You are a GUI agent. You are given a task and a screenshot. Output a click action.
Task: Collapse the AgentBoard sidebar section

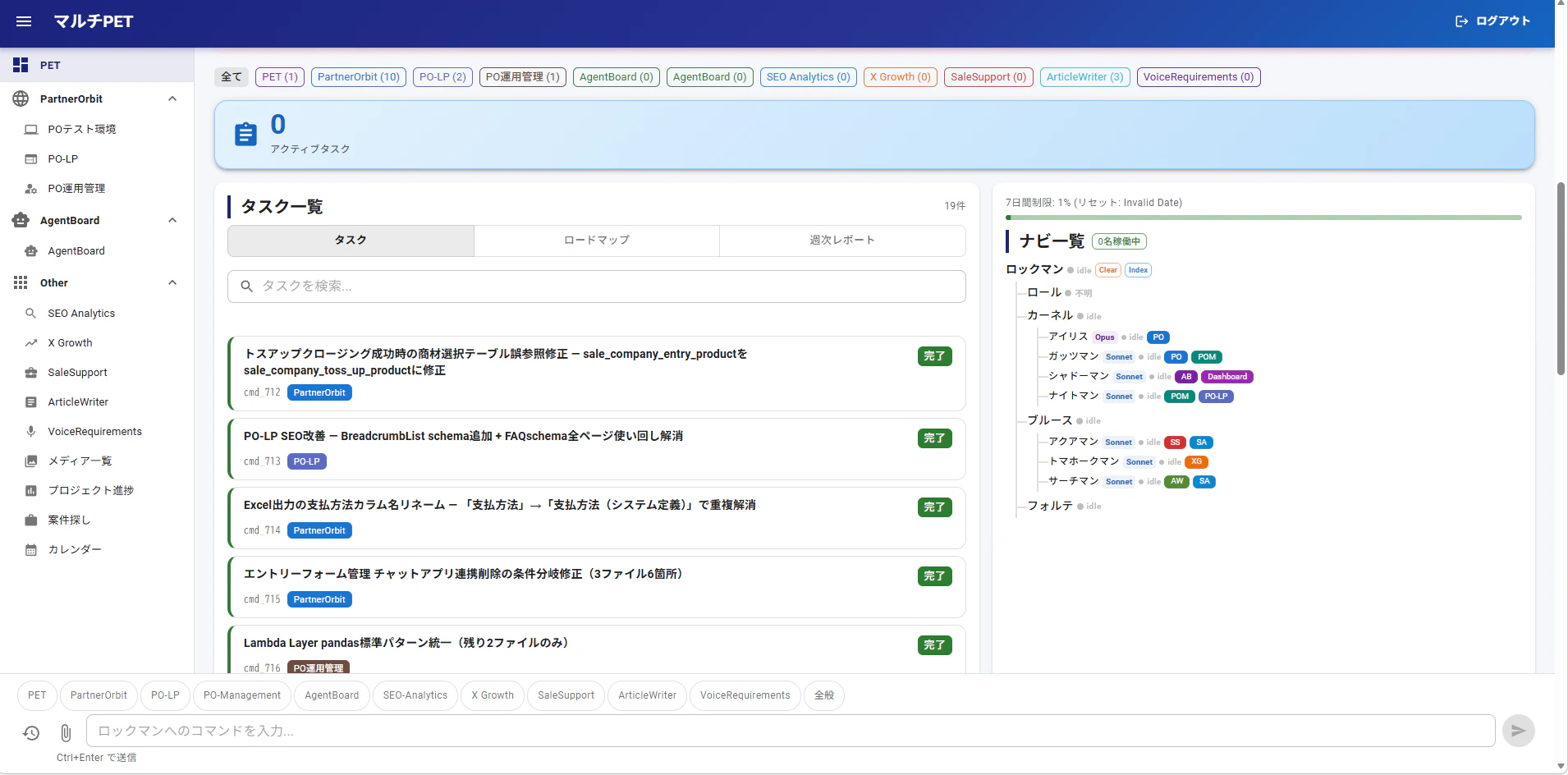(x=172, y=220)
